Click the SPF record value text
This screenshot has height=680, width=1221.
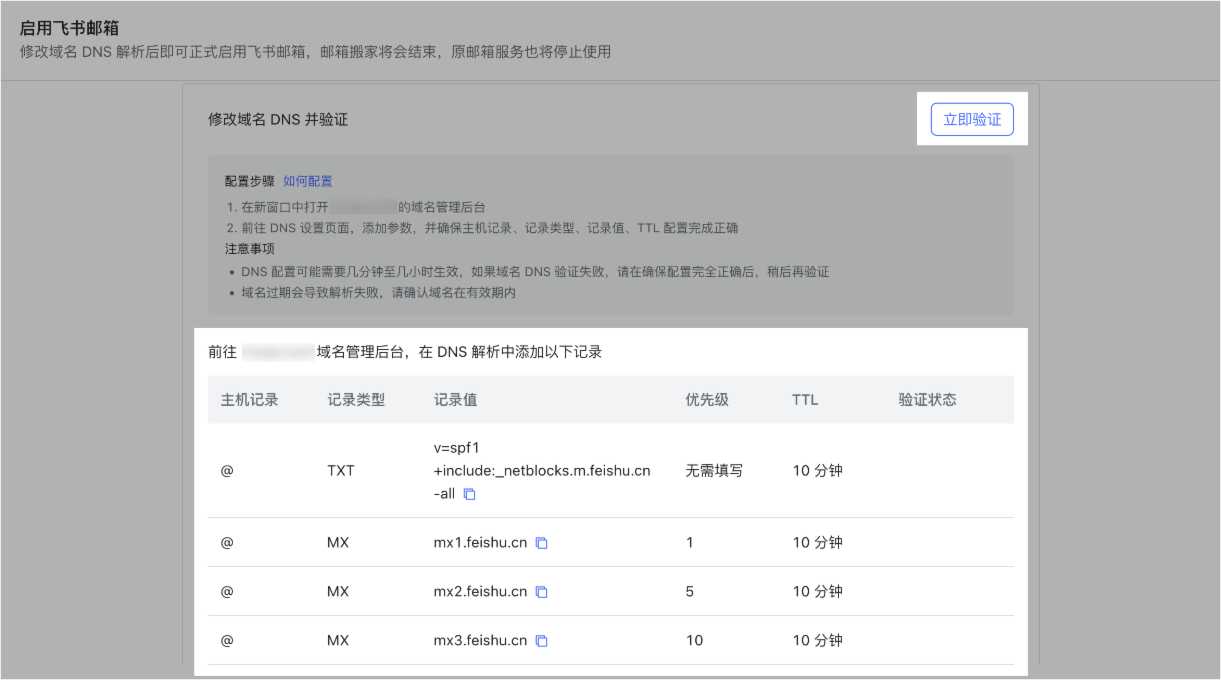[542, 470]
